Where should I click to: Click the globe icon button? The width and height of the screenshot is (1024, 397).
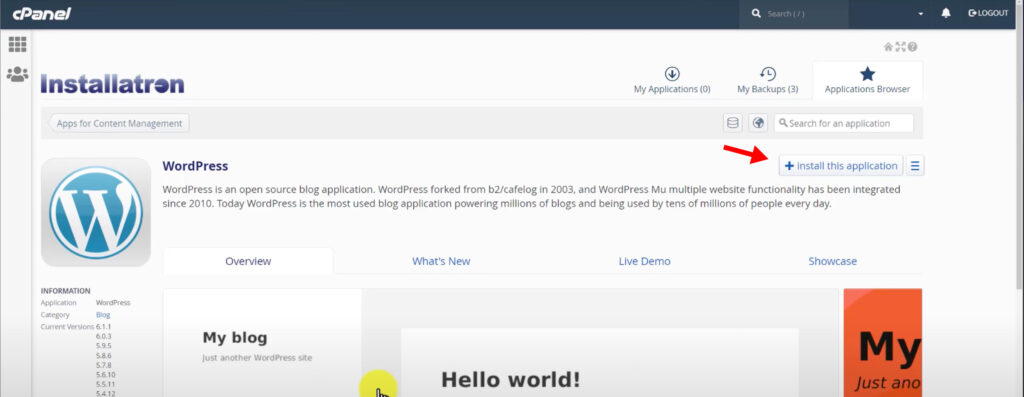click(x=758, y=123)
